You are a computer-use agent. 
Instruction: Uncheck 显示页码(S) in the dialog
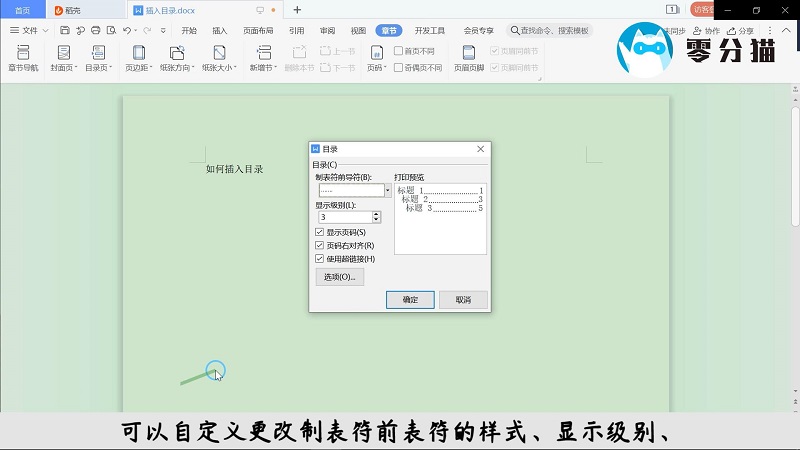[x=320, y=232]
